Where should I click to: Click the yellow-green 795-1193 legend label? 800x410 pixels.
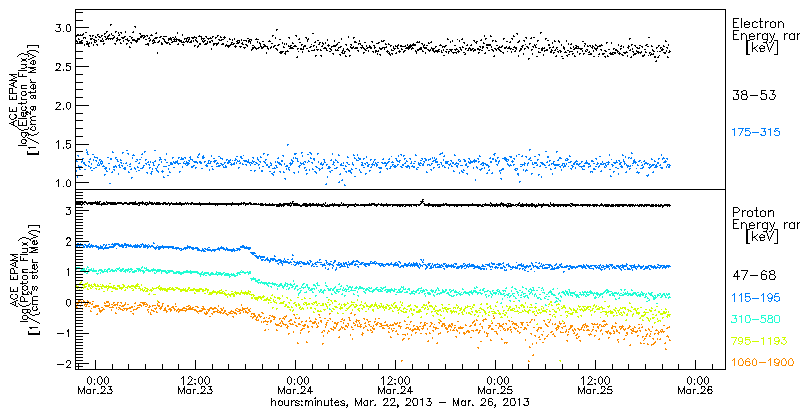coord(760,341)
